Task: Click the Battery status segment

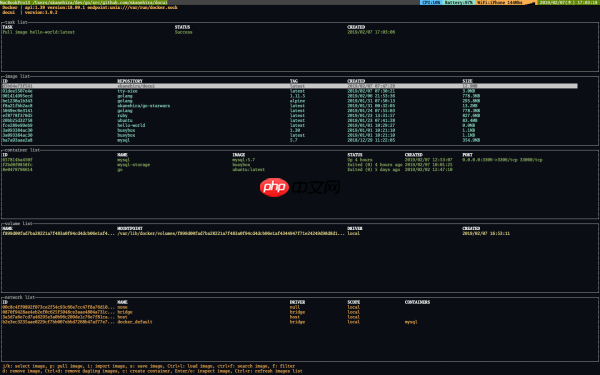Action: pyautogui.click(x=458, y=2)
